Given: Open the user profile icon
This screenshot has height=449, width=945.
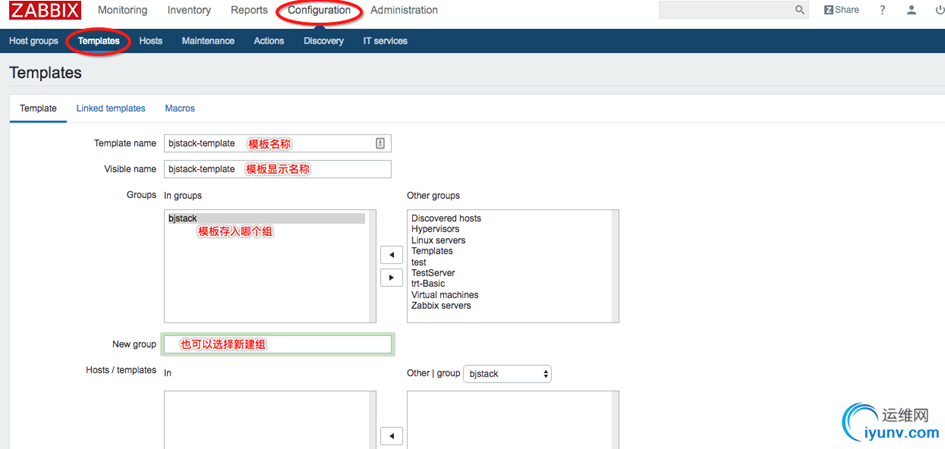Looking at the screenshot, I should pos(911,10).
